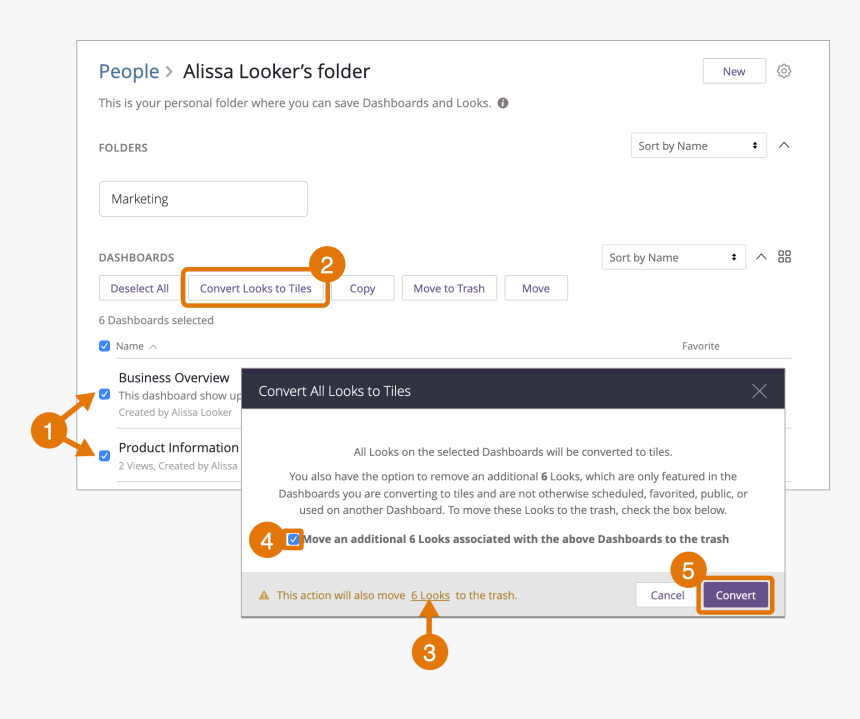Click the info icon beside folder description
The image size is (860, 719).
[502, 103]
